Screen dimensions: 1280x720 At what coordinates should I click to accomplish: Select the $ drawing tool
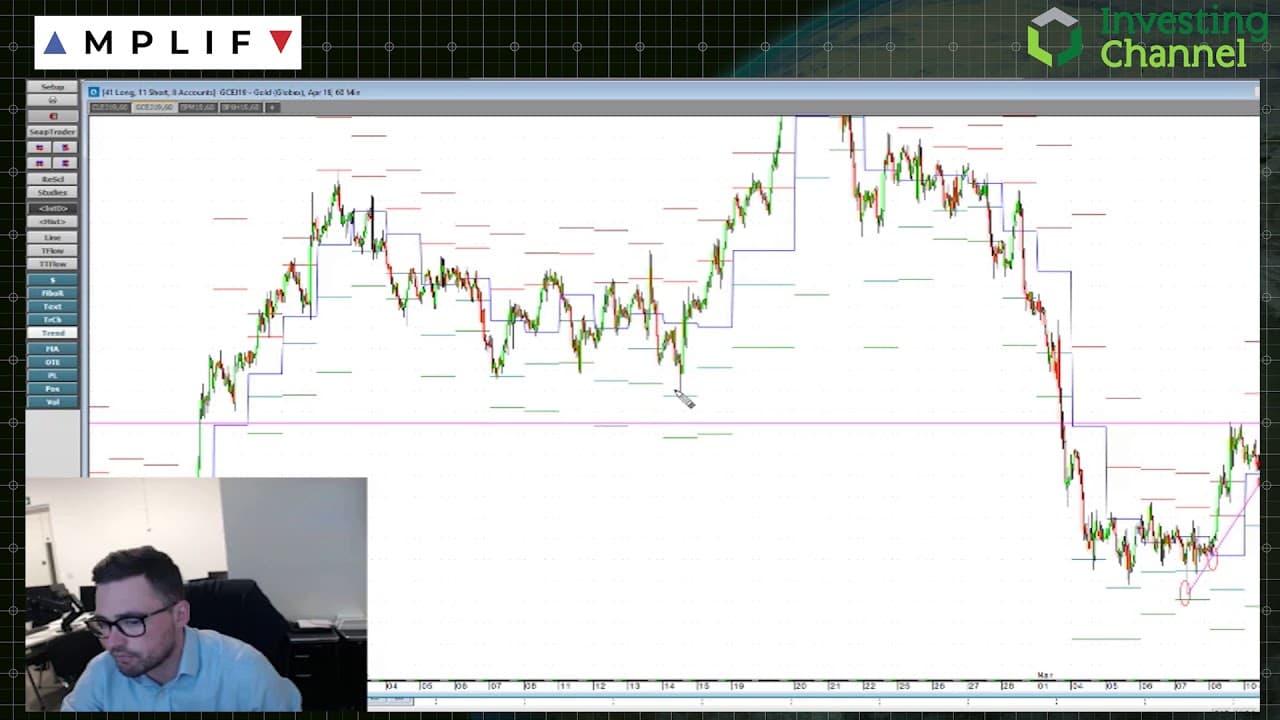[x=52, y=280]
